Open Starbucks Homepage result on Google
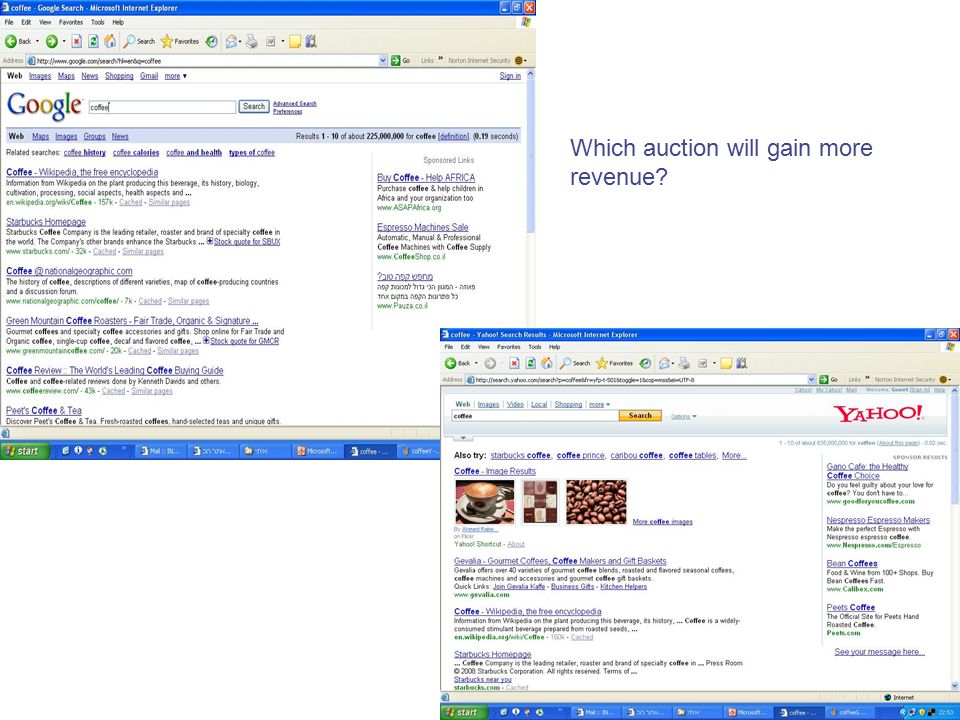 (x=46, y=222)
